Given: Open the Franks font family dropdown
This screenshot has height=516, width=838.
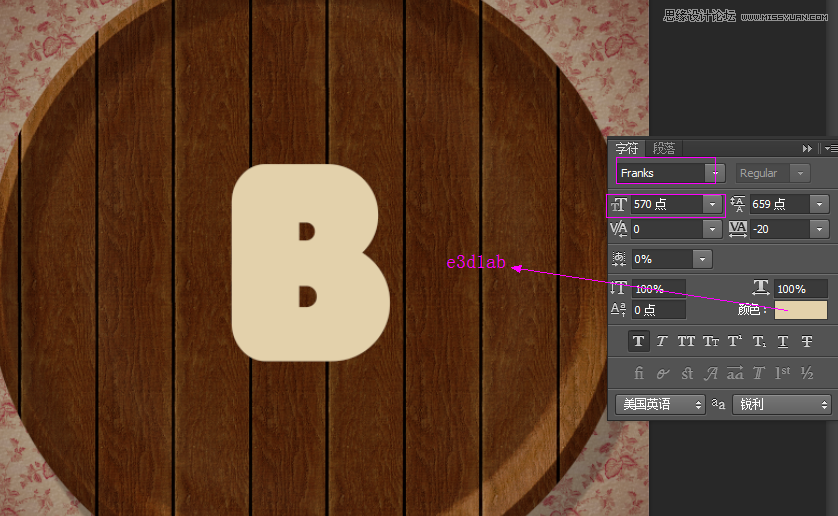Looking at the screenshot, I should [715, 173].
